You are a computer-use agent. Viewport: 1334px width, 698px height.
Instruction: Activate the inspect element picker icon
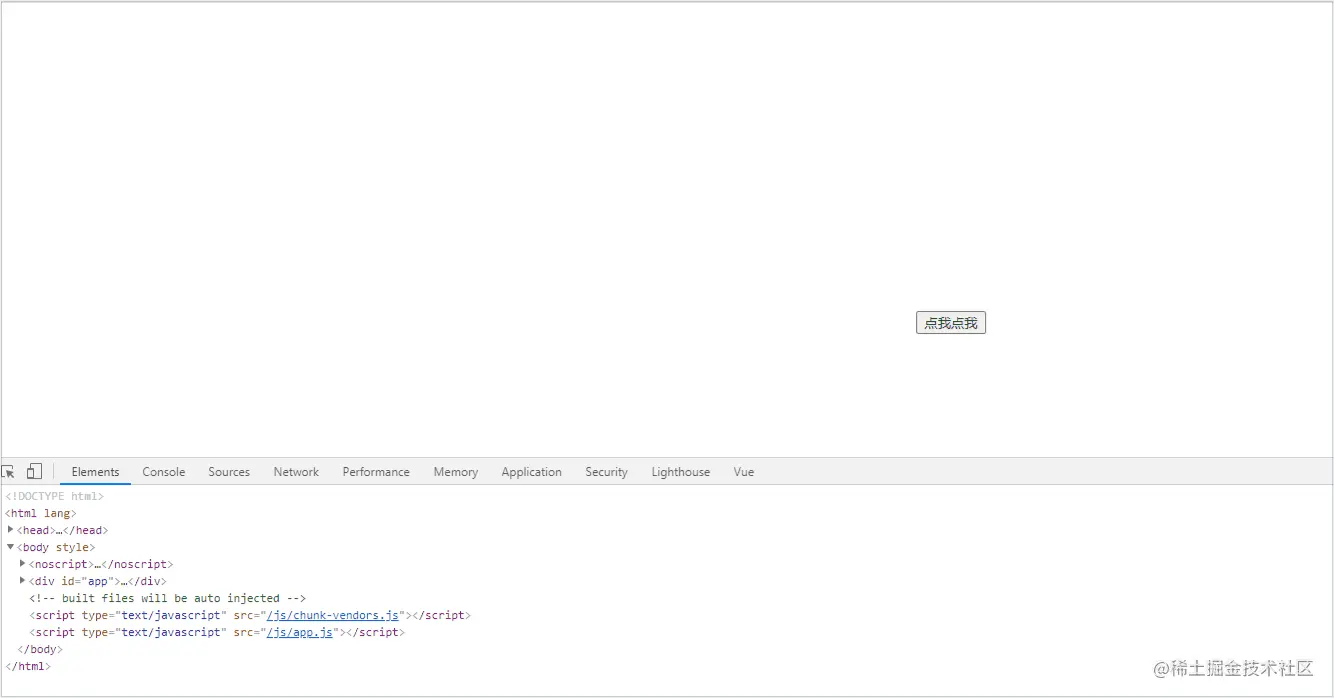pos(8,472)
